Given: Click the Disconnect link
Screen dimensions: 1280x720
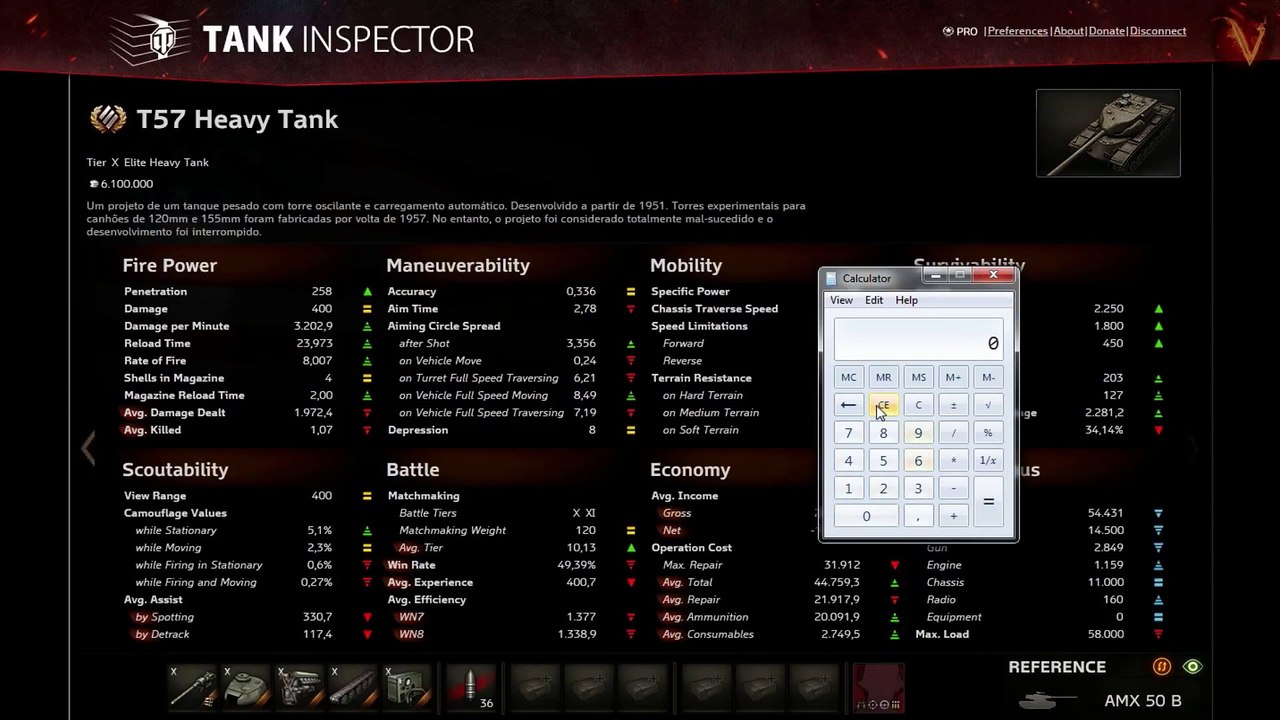Looking at the screenshot, I should (x=1158, y=31).
